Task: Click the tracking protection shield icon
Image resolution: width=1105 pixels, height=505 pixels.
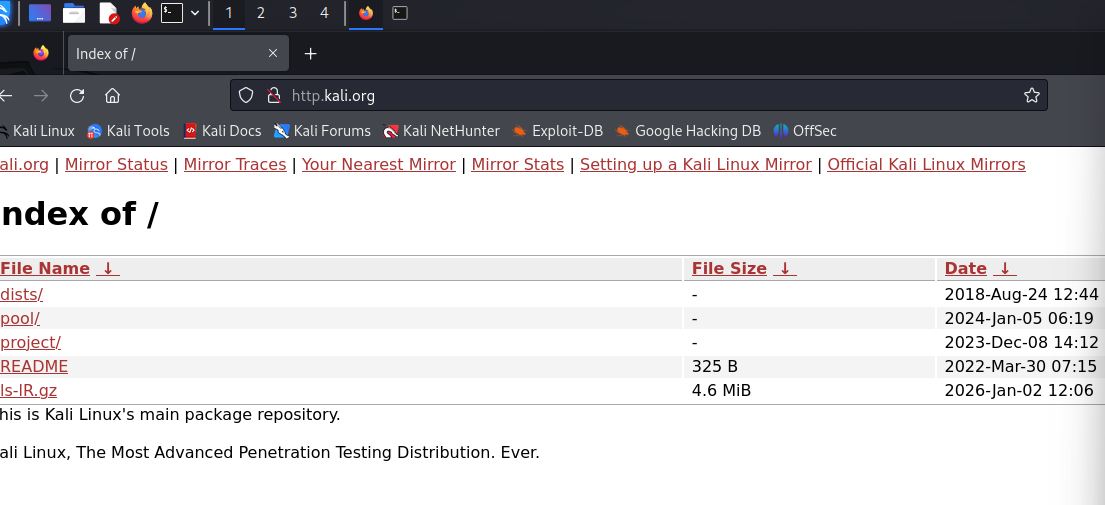Action: [245, 96]
